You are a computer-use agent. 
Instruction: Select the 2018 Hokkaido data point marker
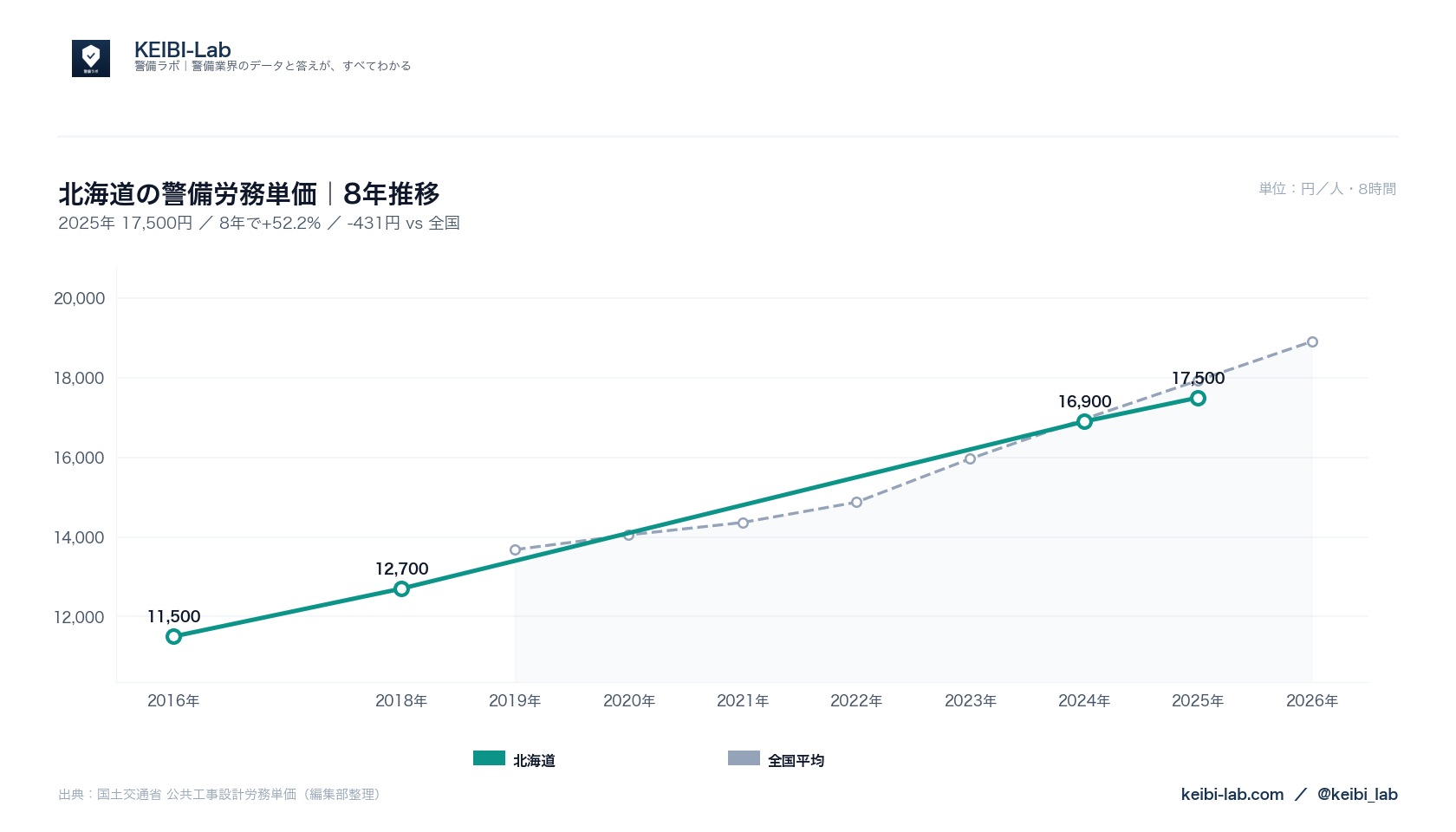tap(401, 588)
